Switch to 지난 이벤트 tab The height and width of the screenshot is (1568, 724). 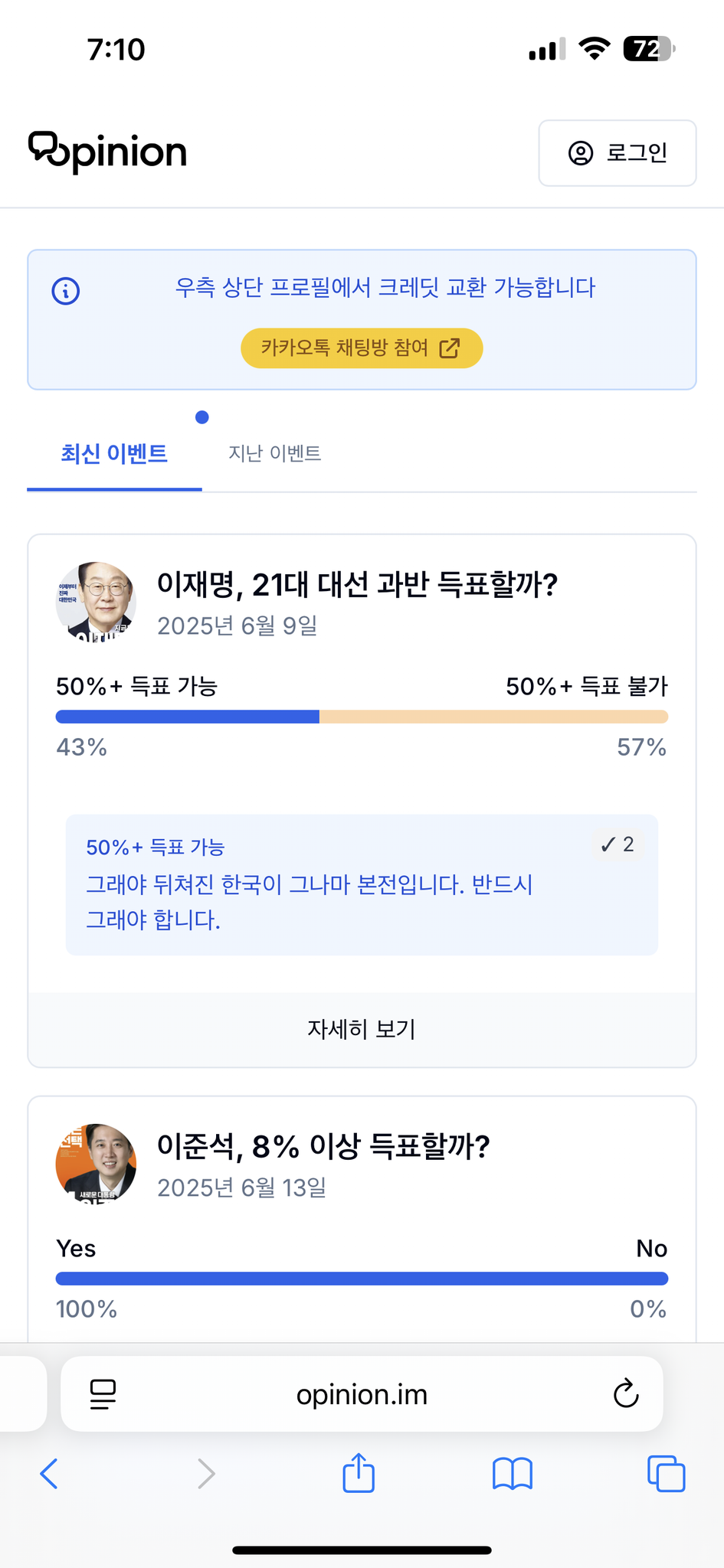coord(274,454)
